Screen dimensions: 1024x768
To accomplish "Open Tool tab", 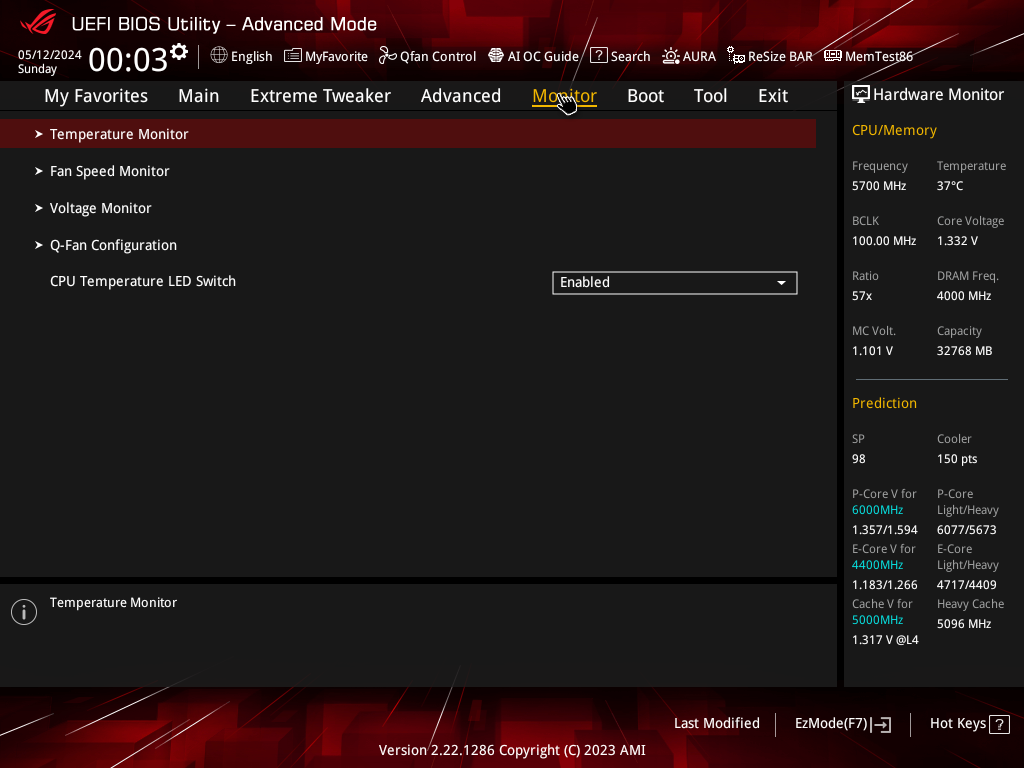I will (x=711, y=96).
